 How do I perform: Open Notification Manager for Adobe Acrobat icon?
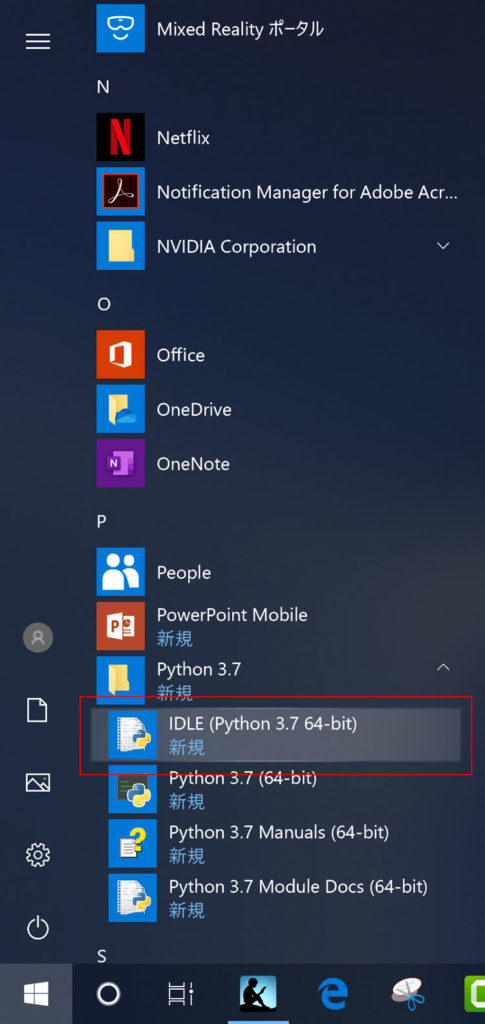[x=120, y=191]
